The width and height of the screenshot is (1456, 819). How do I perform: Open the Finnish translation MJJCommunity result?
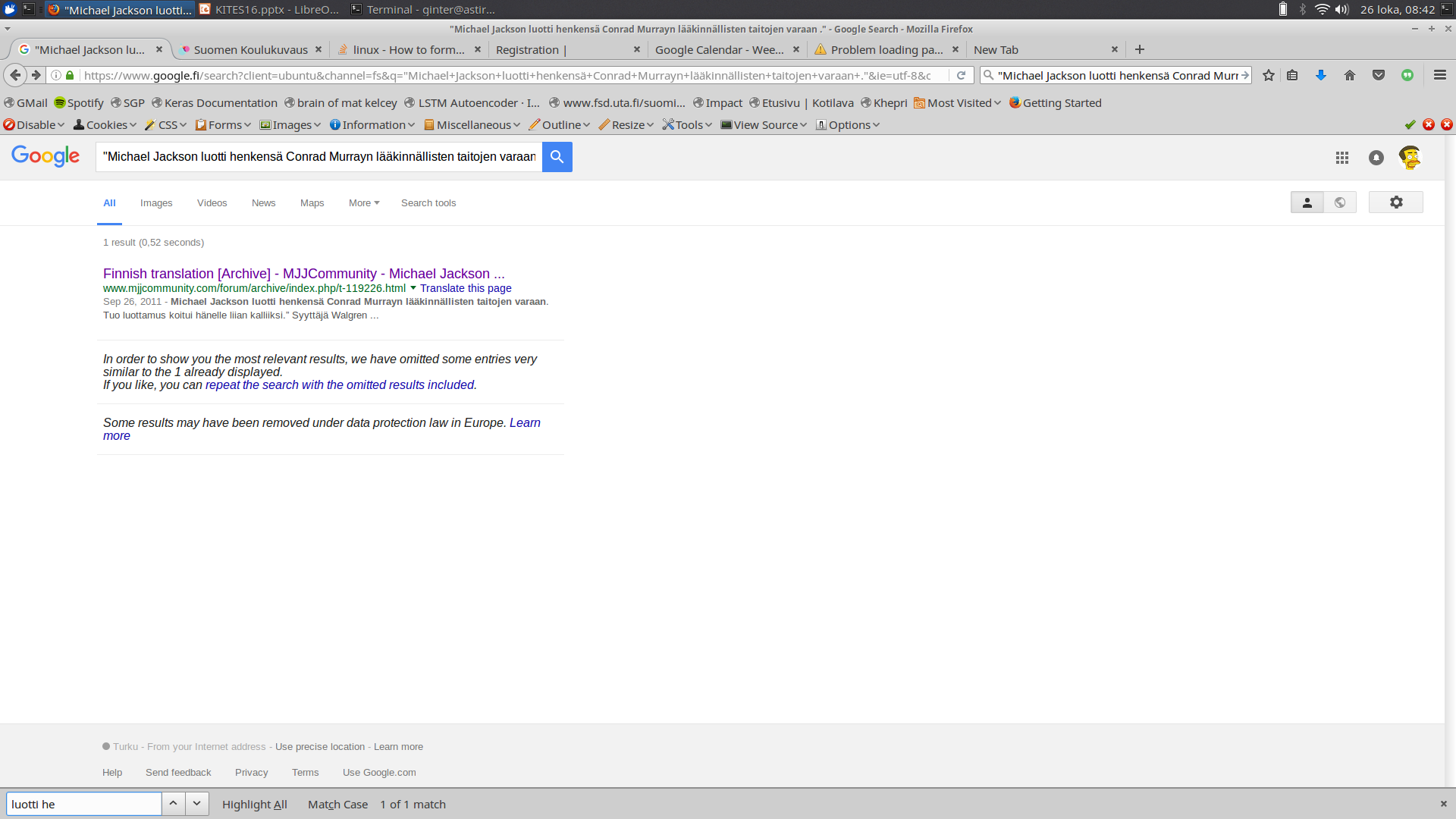pyautogui.click(x=303, y=274)
